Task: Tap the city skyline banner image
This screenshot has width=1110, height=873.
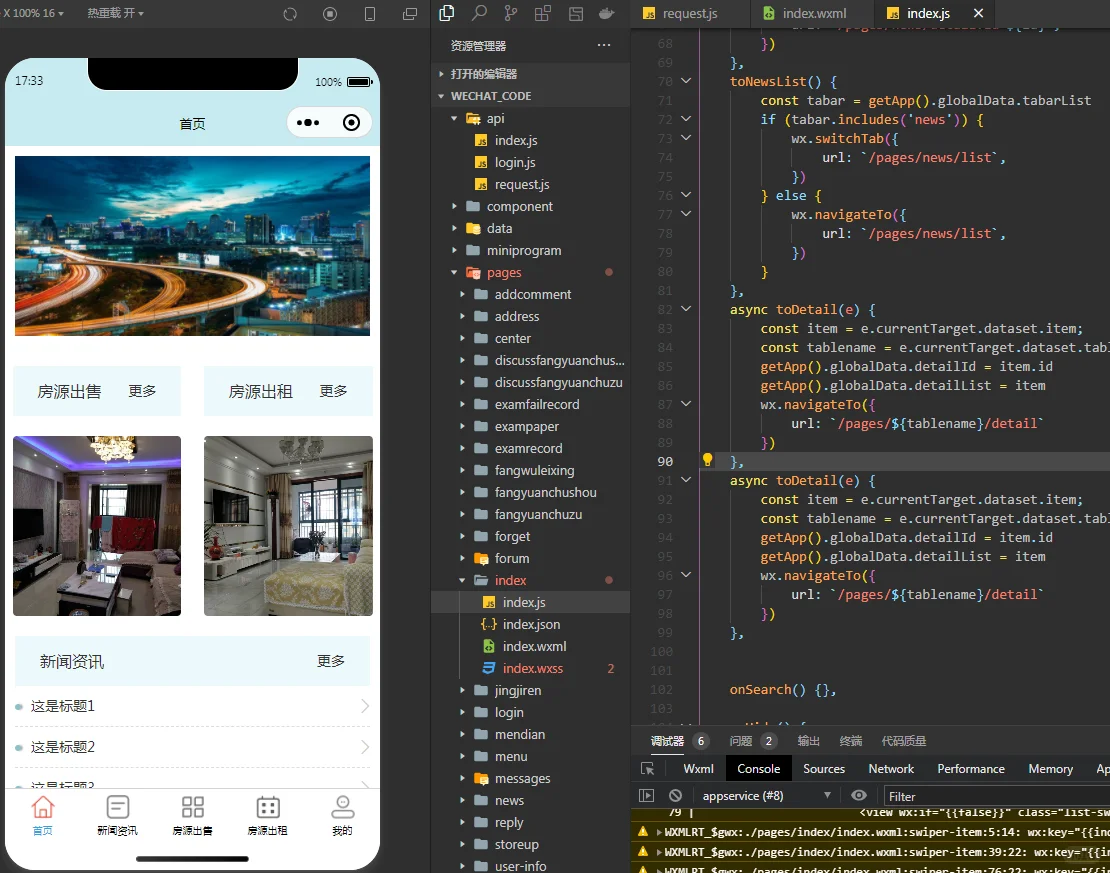Action: click(x=193, y=246)
